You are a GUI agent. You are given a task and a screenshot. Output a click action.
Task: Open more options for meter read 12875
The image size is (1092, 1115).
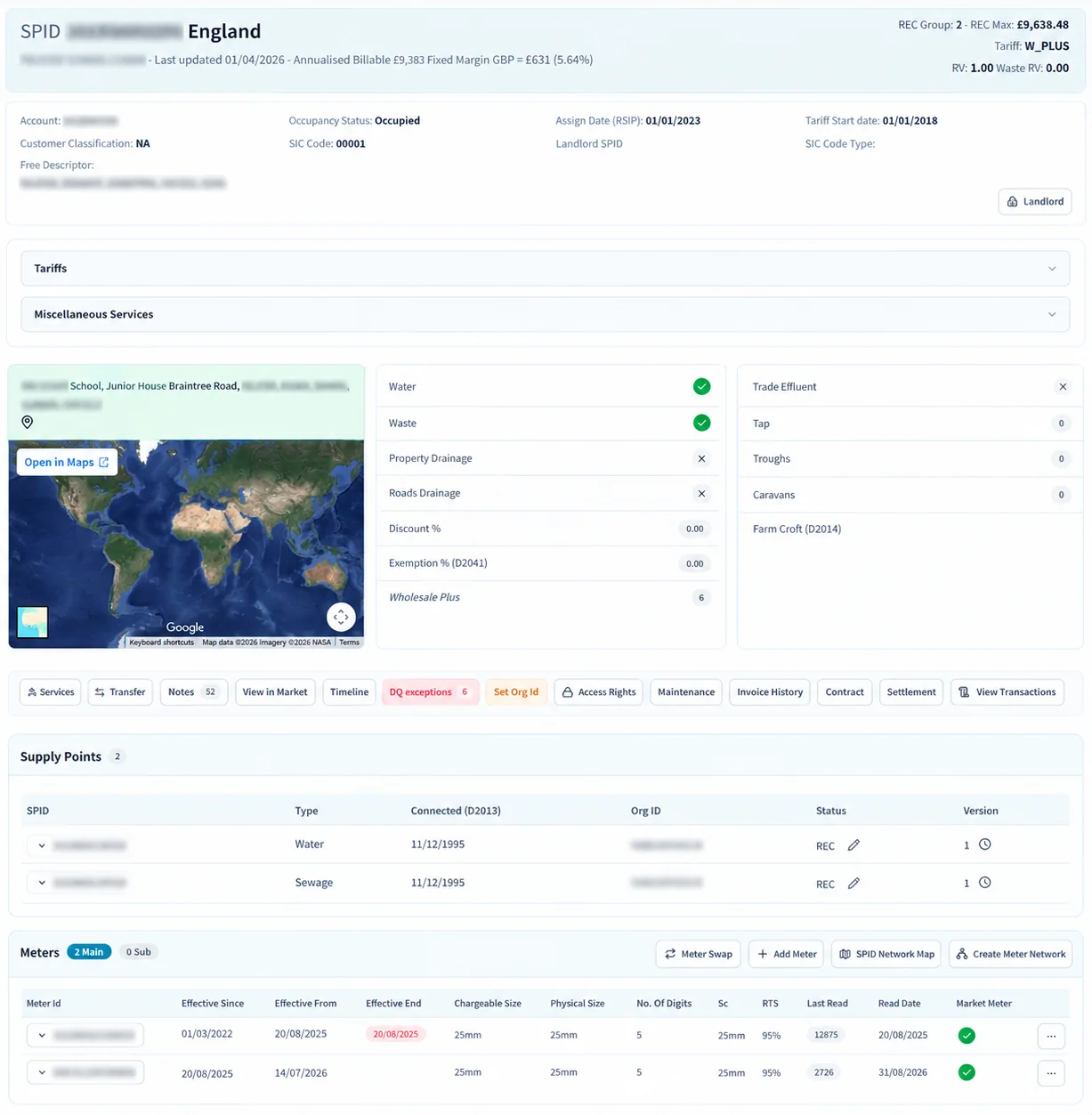1051,1036
